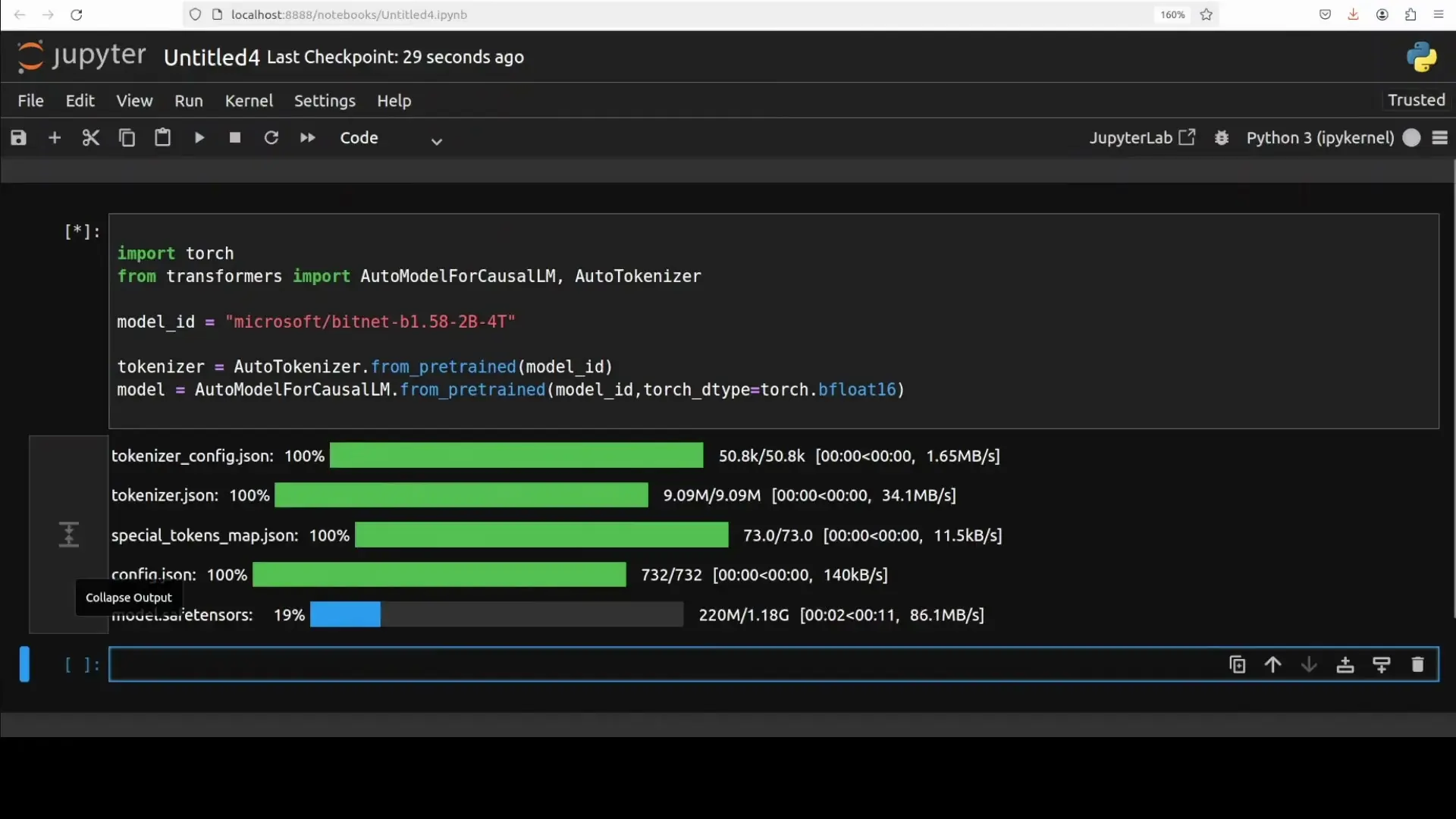Open the cell type dropdown showing Code
The height and width of the screenshot is (819, 1456).
[391, 138]
